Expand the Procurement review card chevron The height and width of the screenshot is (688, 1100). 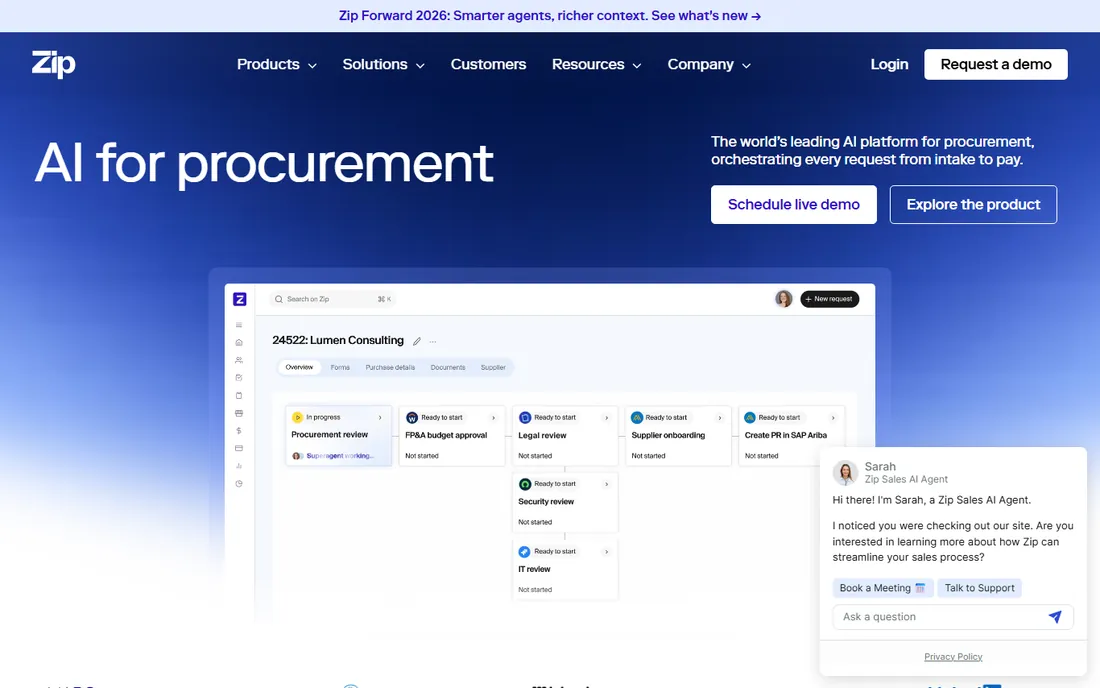point(380,417)
